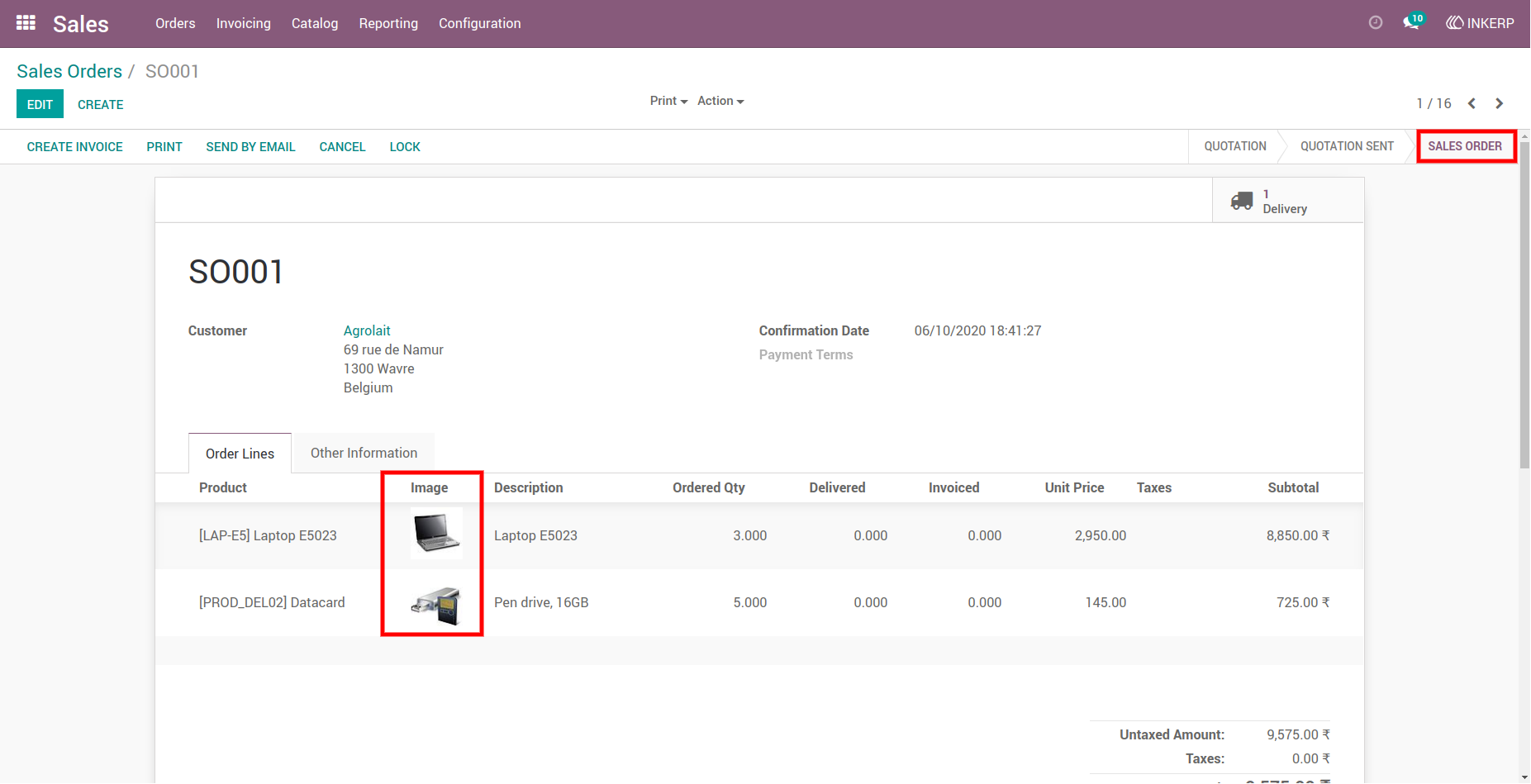1531x784 pixels.
Task: Open the Invoicing menu
Action: (244, 23)
